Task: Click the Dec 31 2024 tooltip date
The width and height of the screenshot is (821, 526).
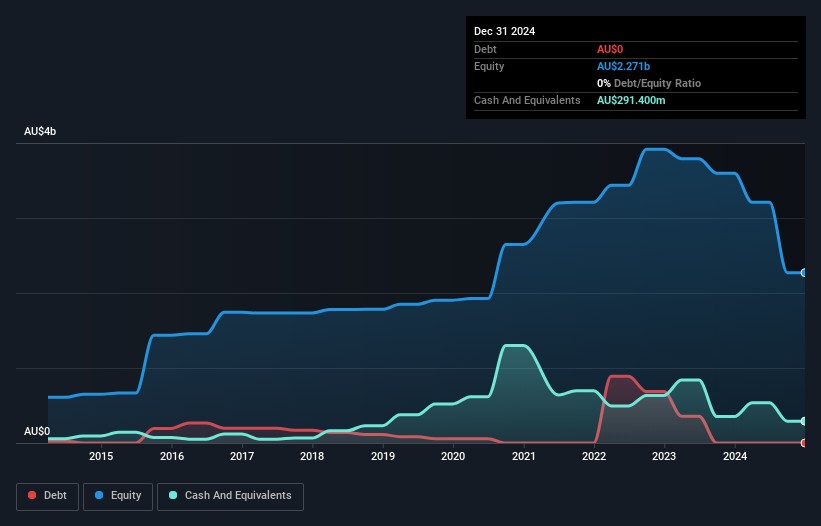Action: point(505,31)
